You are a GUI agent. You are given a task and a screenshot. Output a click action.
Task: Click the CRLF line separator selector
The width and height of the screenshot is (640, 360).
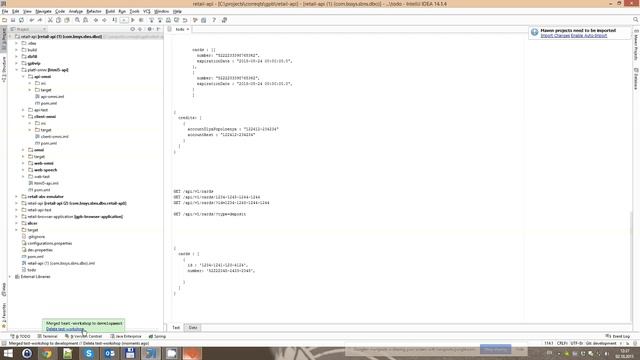point(562,344)
